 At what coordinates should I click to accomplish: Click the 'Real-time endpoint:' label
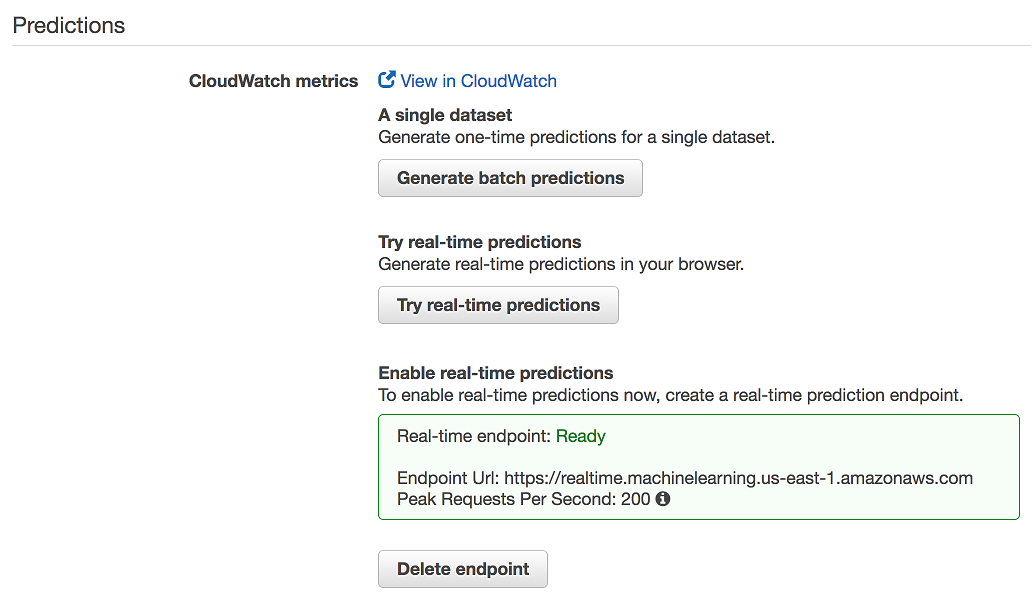pyautogui.click(x=474, y=436)
